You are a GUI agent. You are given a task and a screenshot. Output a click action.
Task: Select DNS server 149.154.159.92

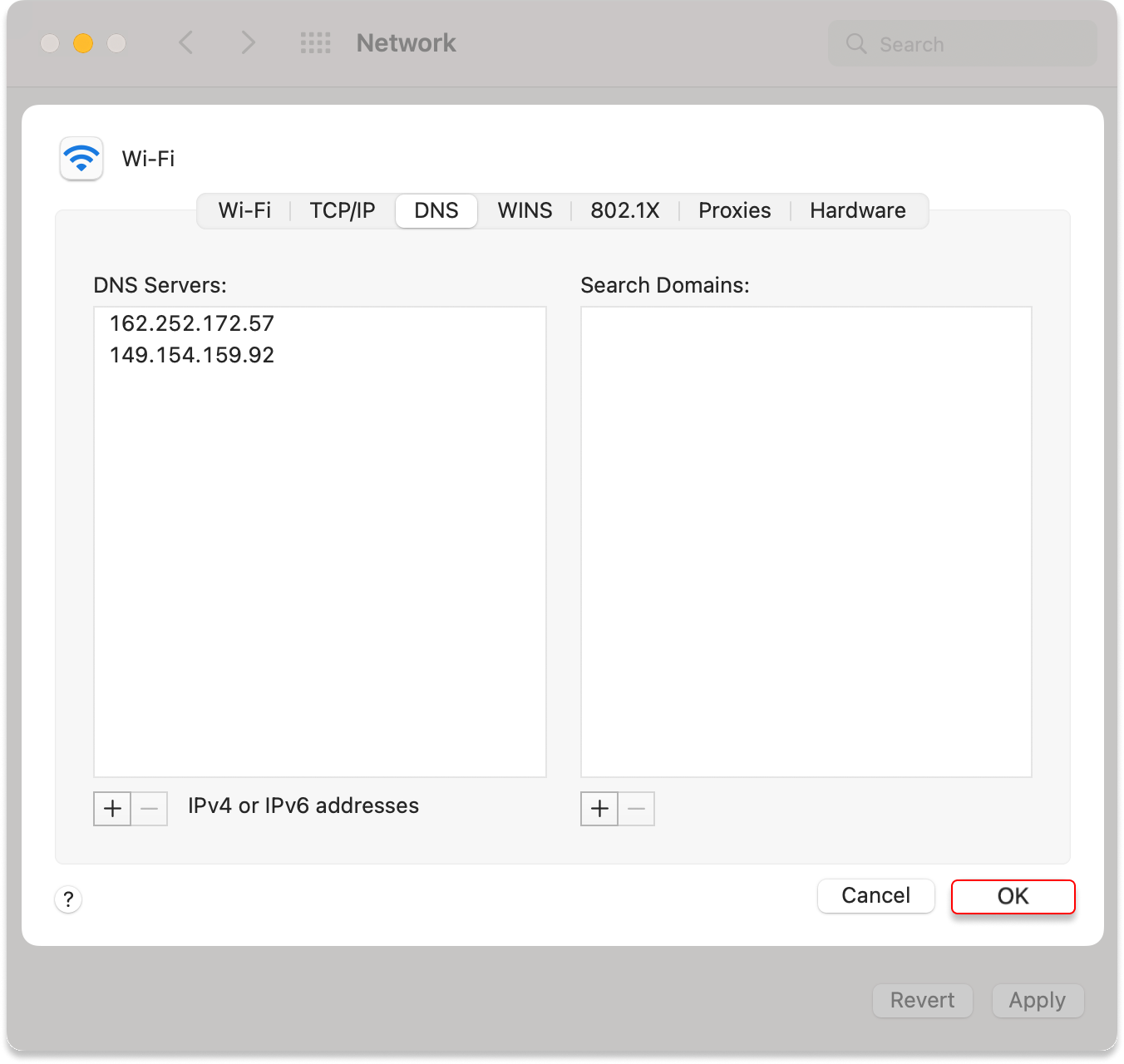192,355
